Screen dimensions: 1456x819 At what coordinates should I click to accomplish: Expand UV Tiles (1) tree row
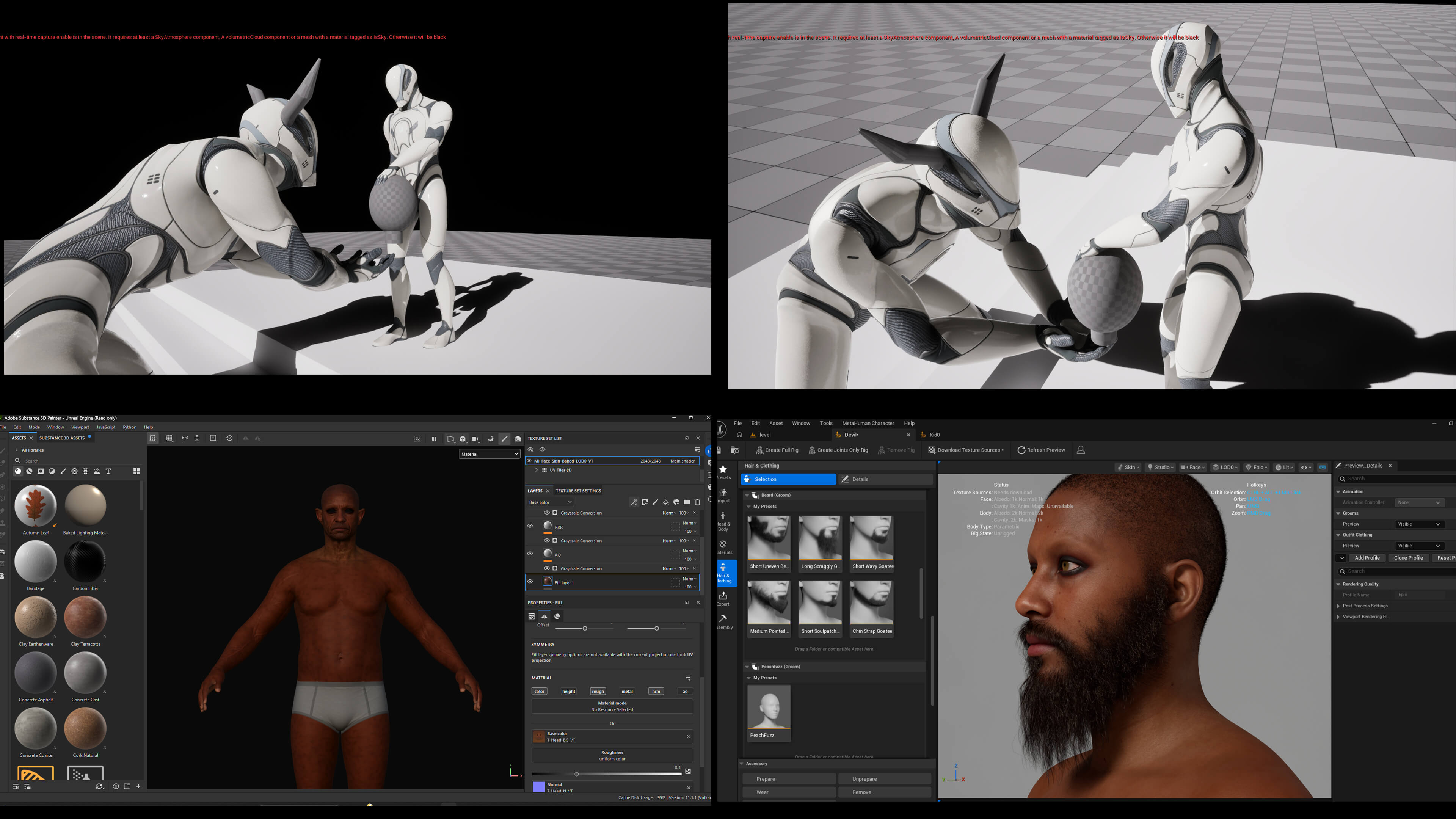coord(537,470)
